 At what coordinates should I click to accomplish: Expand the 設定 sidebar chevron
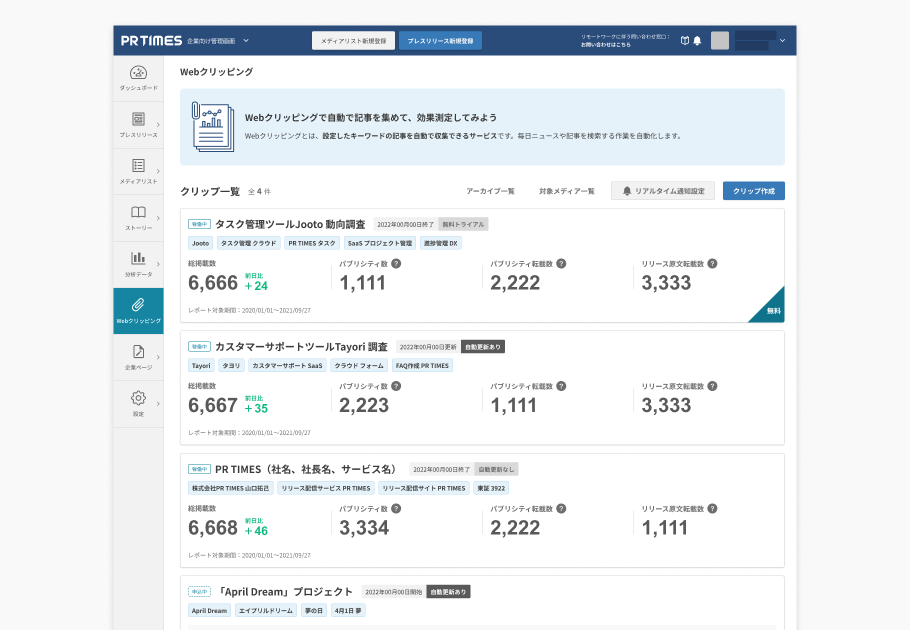(158, 404)
